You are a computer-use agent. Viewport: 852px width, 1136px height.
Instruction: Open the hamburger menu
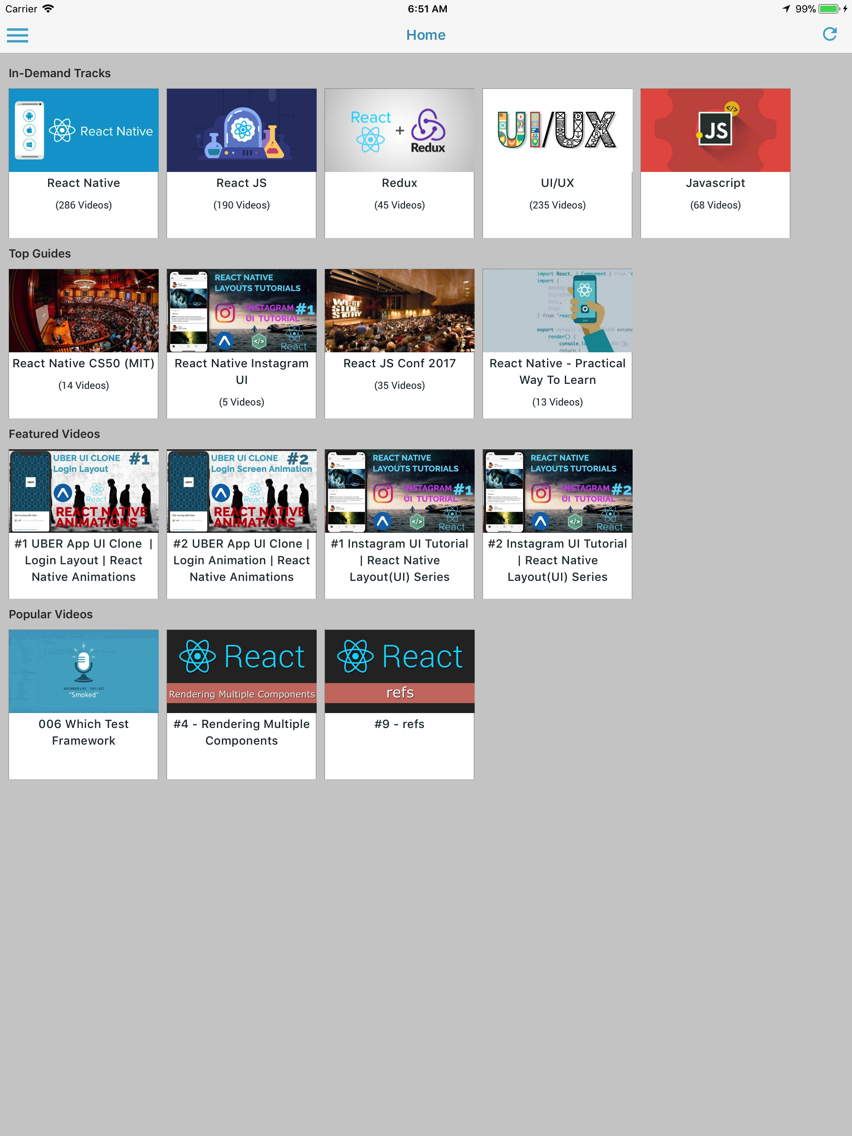coord(17,35)
